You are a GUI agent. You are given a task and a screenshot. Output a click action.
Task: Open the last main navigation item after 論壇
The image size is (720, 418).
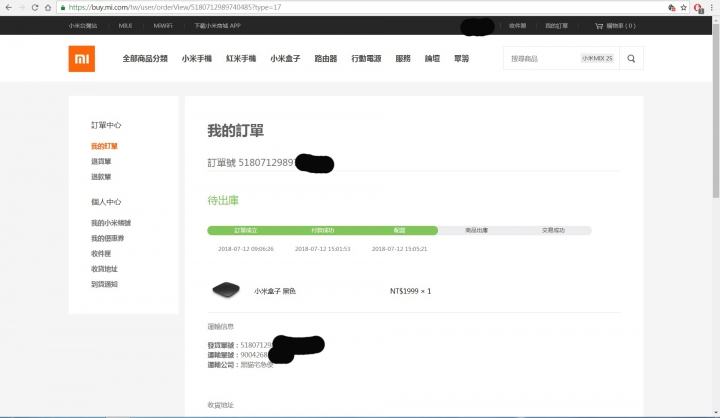point(461,58)
